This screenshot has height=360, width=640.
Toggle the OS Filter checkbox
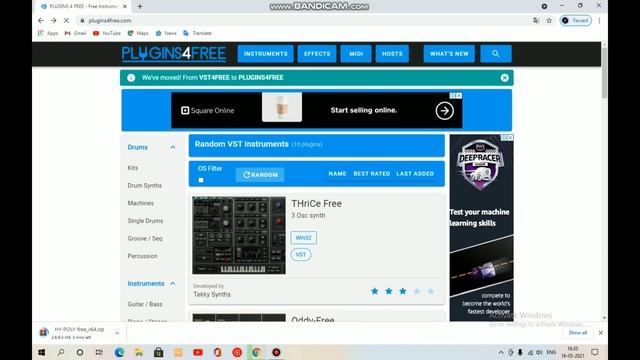[201, 180]
